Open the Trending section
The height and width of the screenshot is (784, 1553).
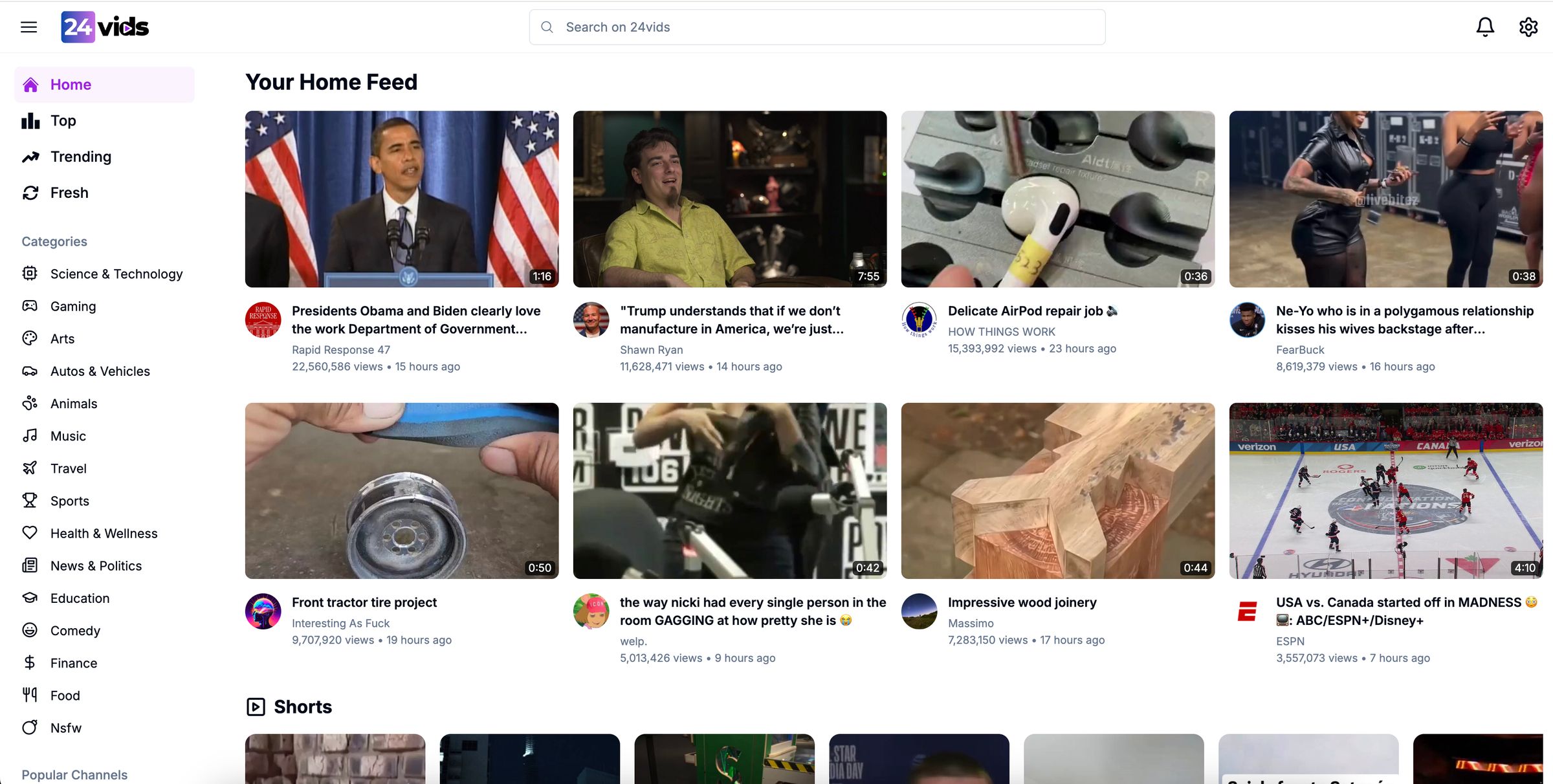[81, 156]
